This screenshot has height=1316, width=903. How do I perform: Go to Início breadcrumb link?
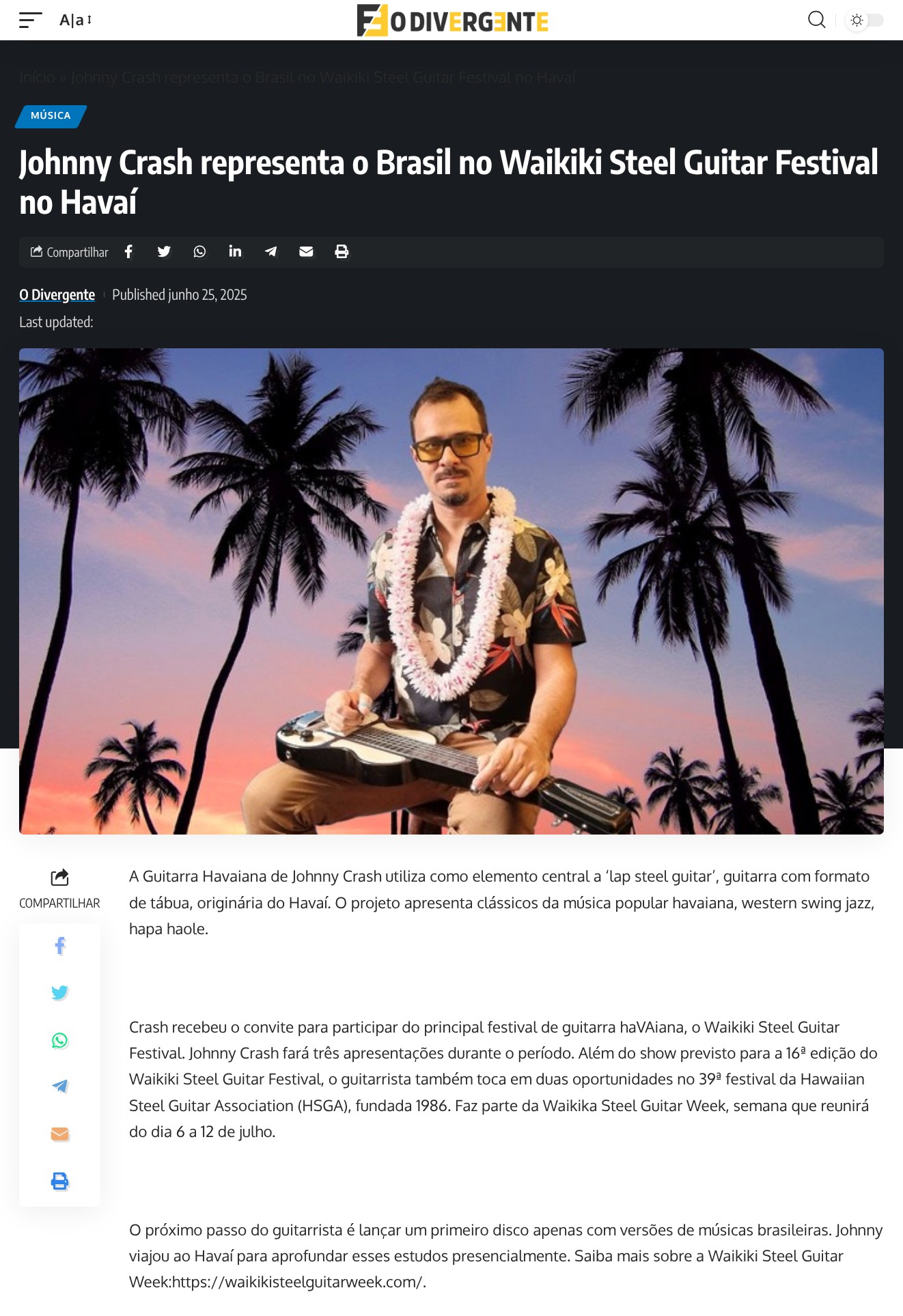[x=37, y=77]
